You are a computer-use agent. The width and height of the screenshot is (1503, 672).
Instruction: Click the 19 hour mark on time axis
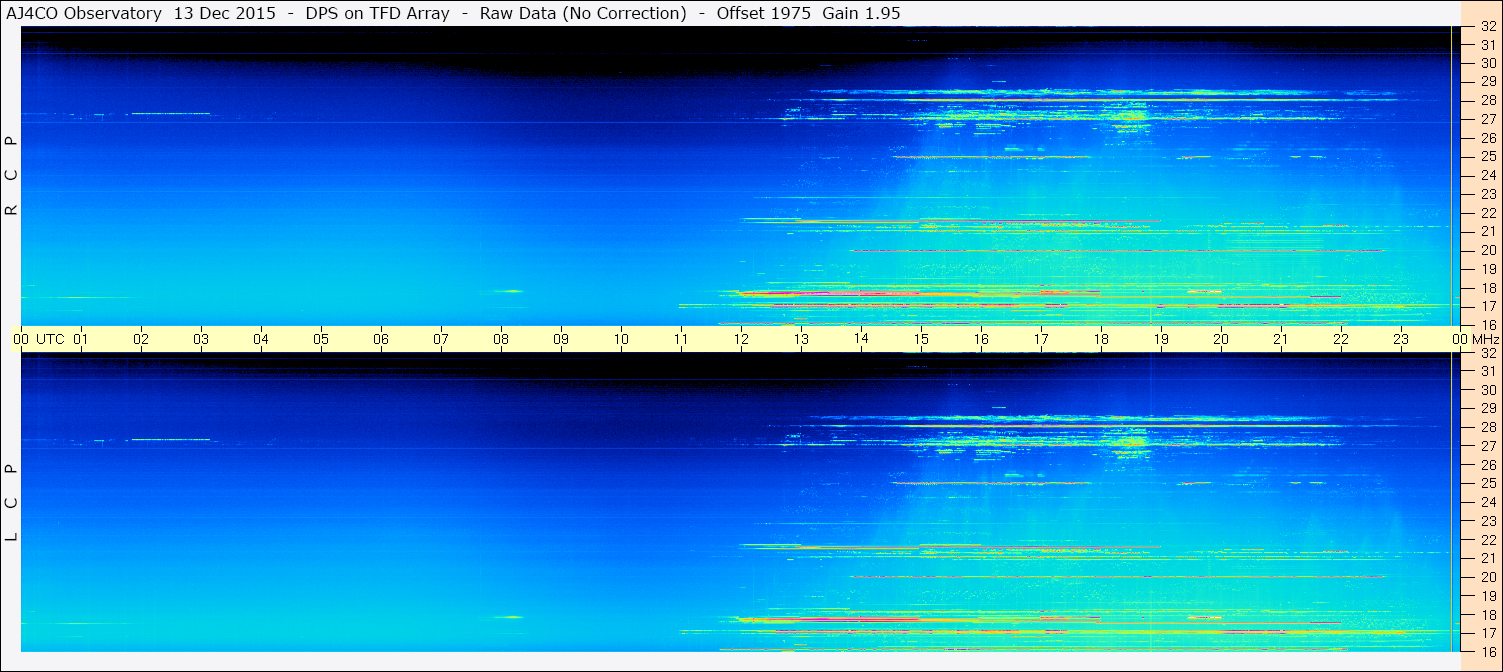coord(1161,339)
